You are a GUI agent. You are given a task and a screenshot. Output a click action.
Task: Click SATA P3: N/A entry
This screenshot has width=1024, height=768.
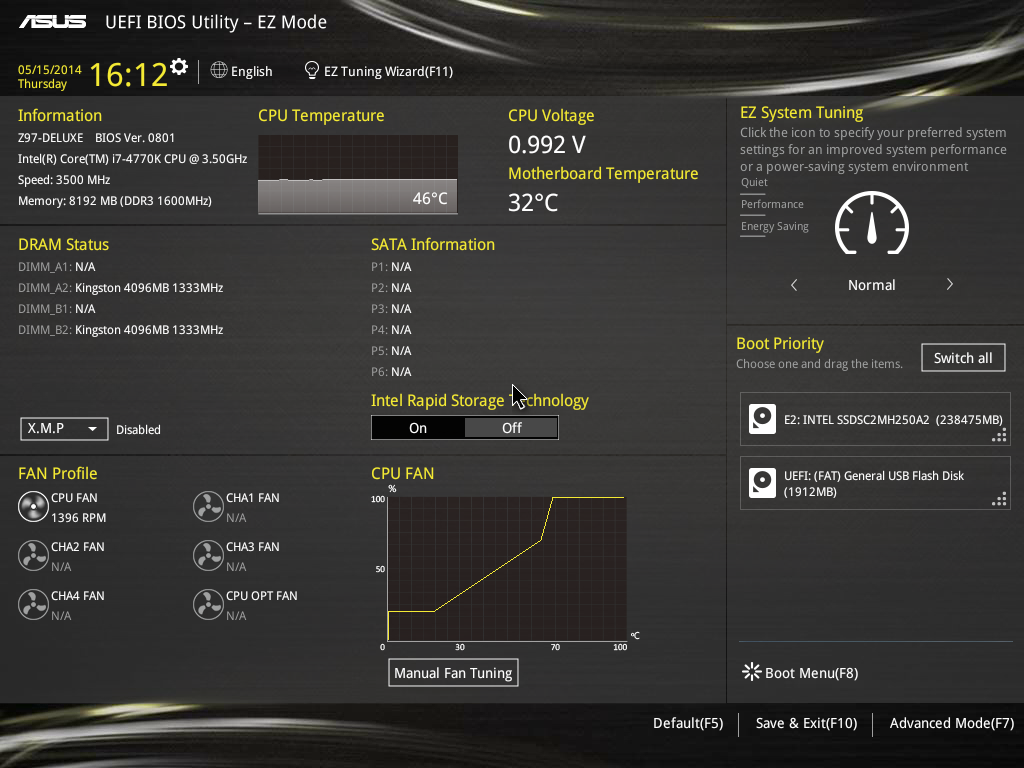click(x=391, y=308)
